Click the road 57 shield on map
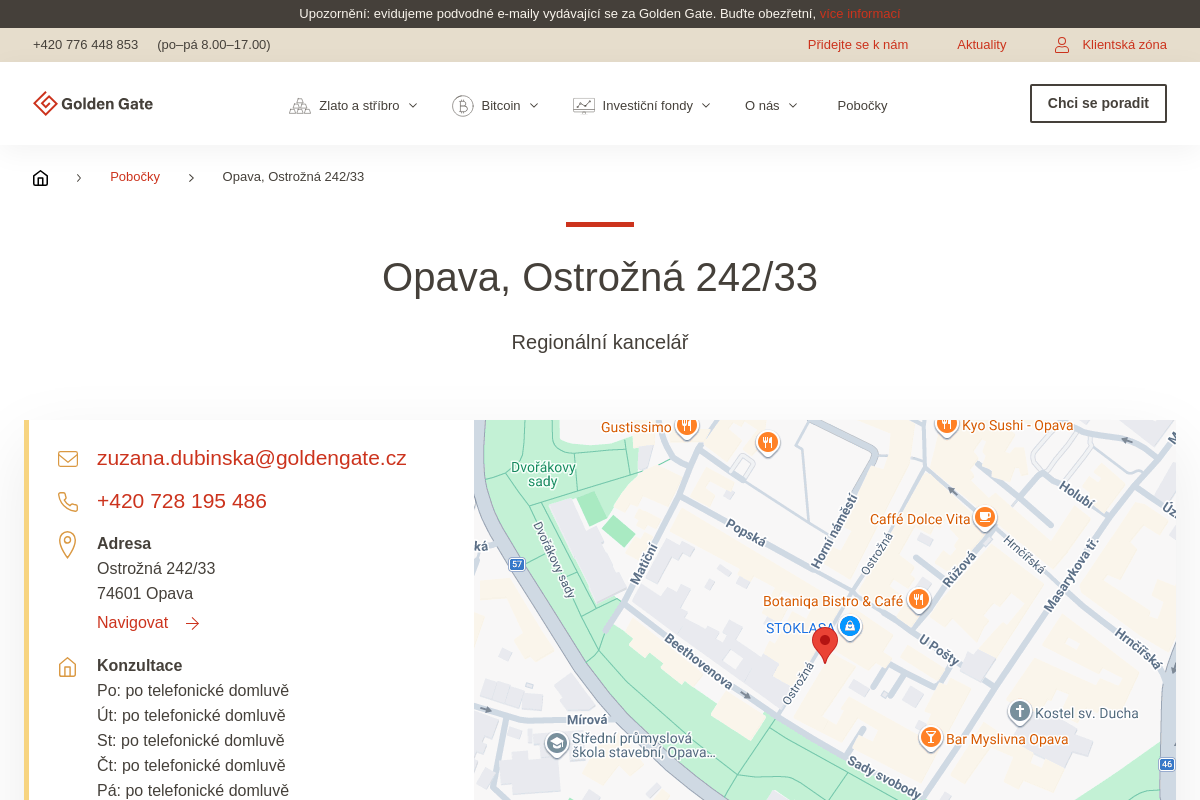Screen dimensions: 1200x800 click(516, 564)
